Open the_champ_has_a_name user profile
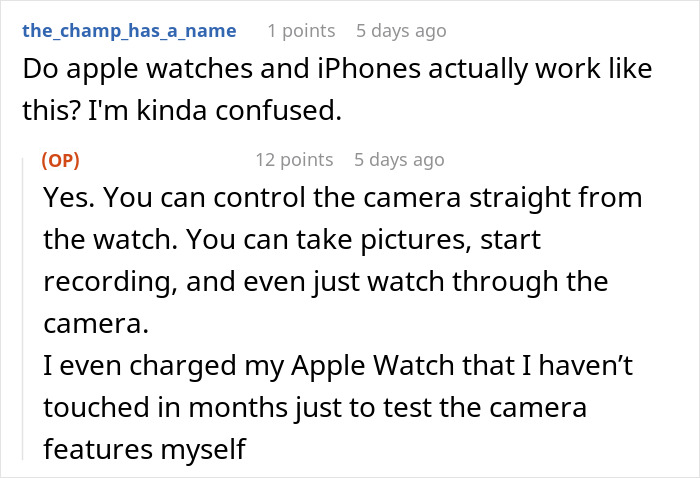This screenshot has width=700, height=478. coord(129,30)
